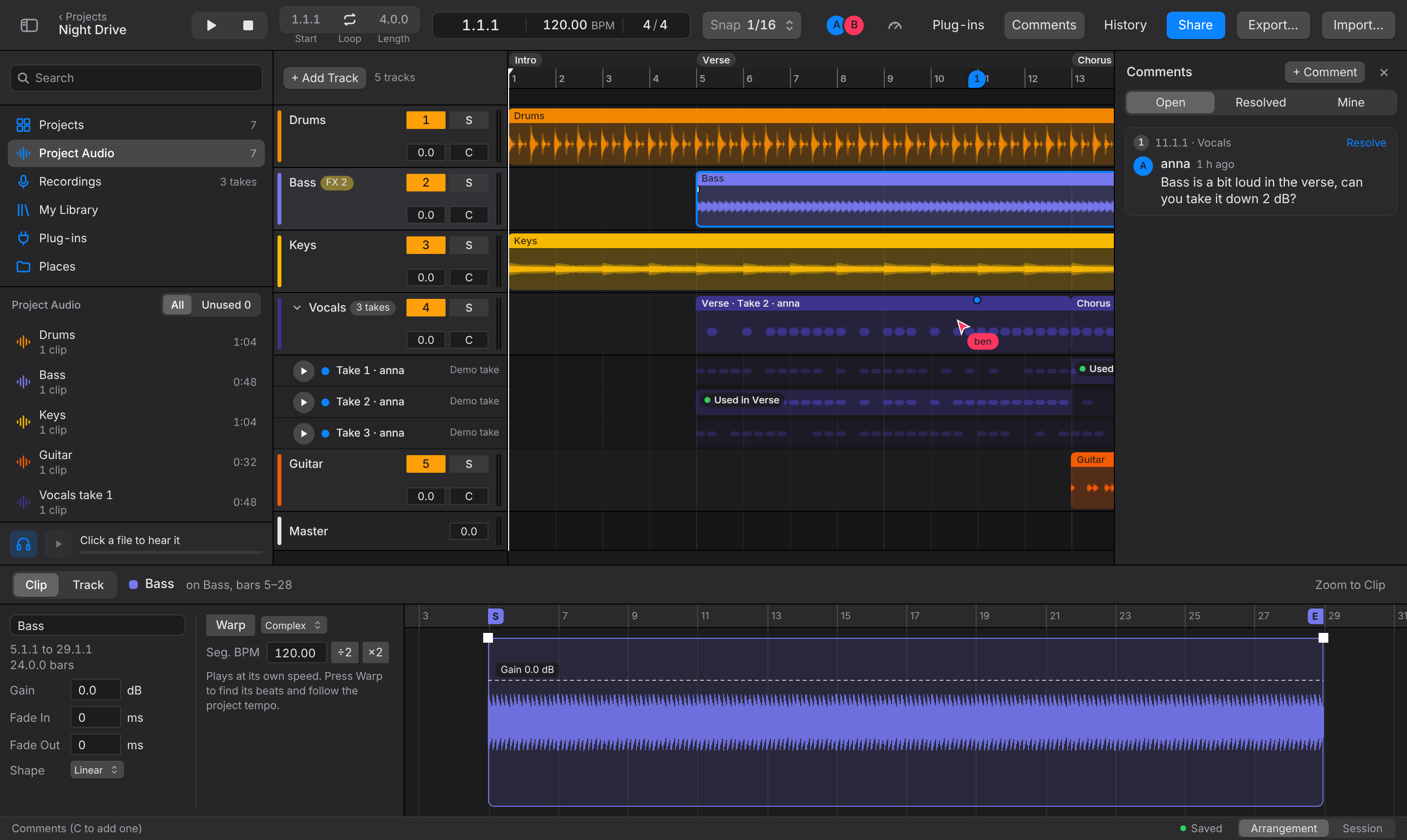
Task: Solo the Bass track
Action: (469, 182)
